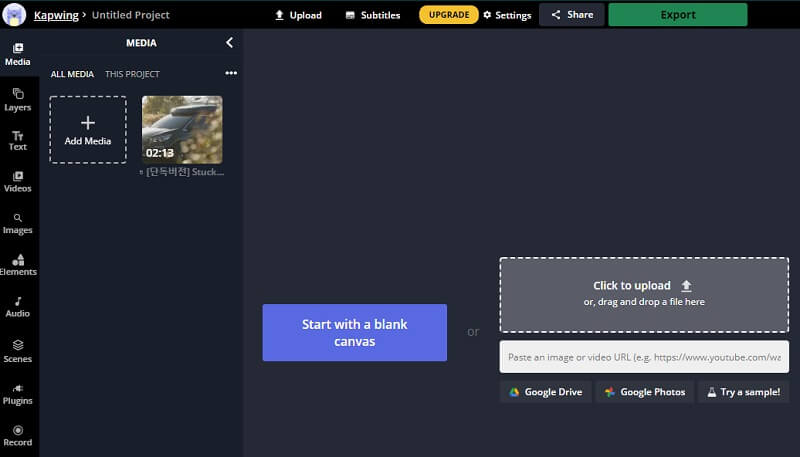Viewport: 800px width, 457px height.
Task: Import from Google Drive
Action: point(546,392)
